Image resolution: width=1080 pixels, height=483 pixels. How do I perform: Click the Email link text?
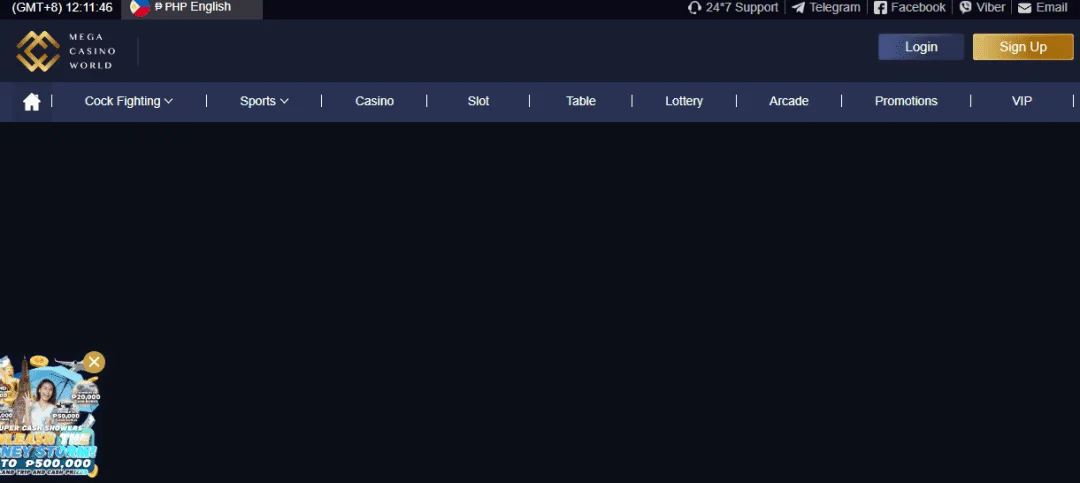[x=1052, y=8]
